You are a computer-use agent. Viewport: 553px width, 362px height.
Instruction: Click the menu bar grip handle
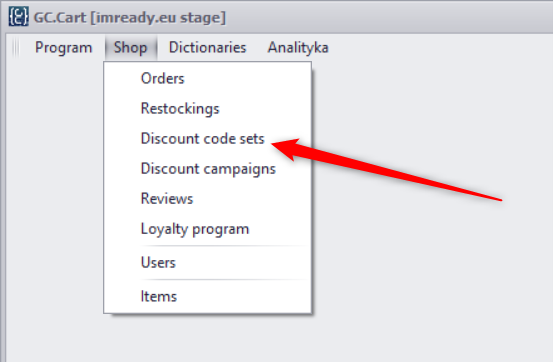pos(16,48)
